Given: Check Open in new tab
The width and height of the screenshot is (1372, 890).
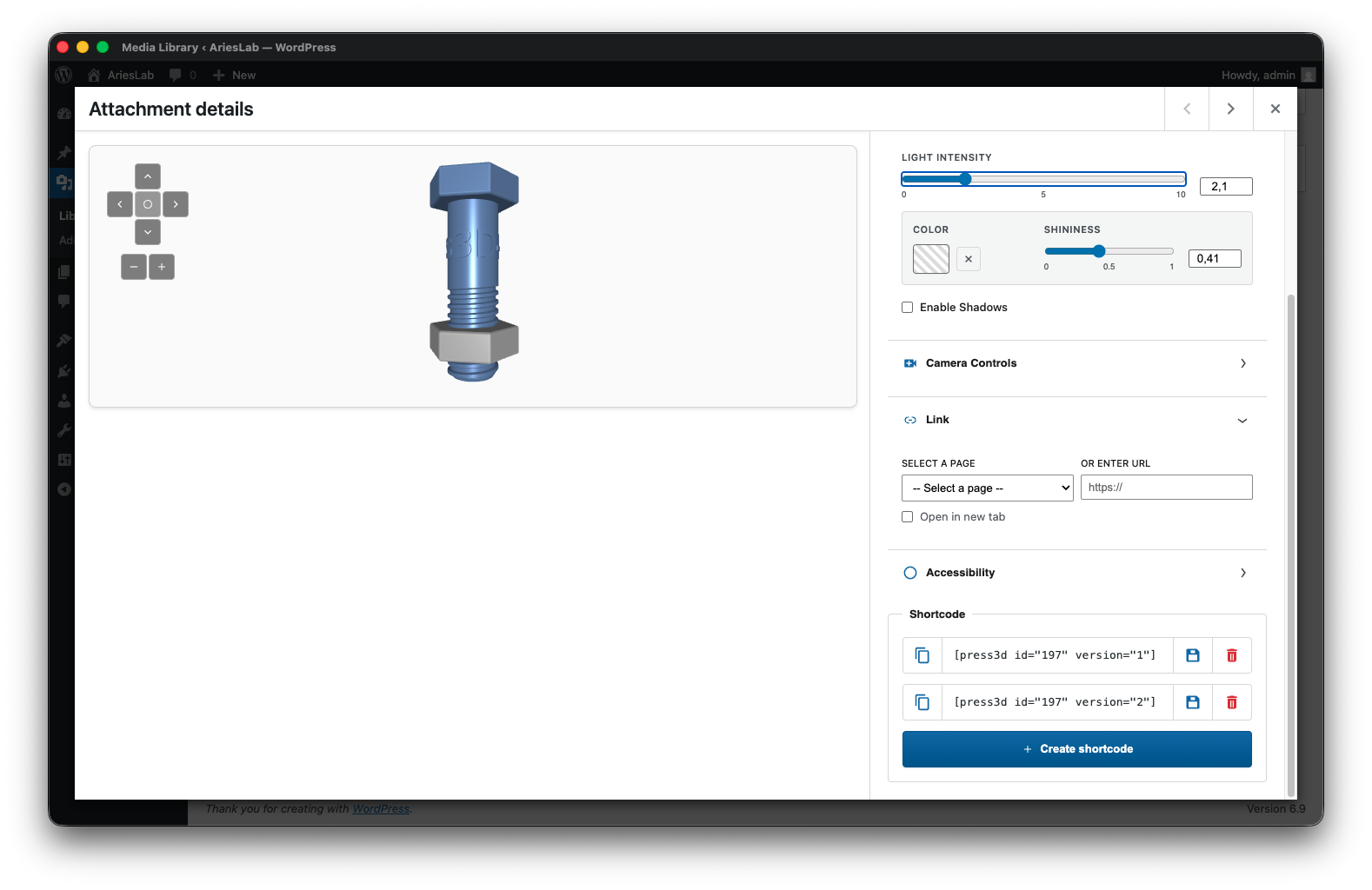Looking at the screenshot, I should pyautogui.click(x=908, y=517).
